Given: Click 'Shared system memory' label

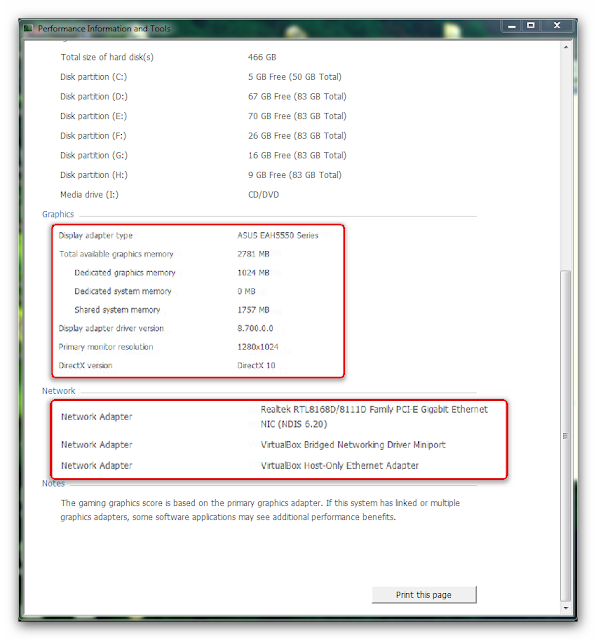Looking at the screenshot, I should [117, 310].
